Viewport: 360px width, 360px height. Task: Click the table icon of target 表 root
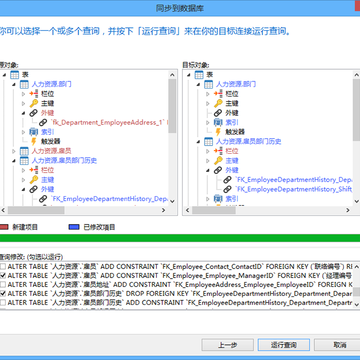click(x=199, y=75)
